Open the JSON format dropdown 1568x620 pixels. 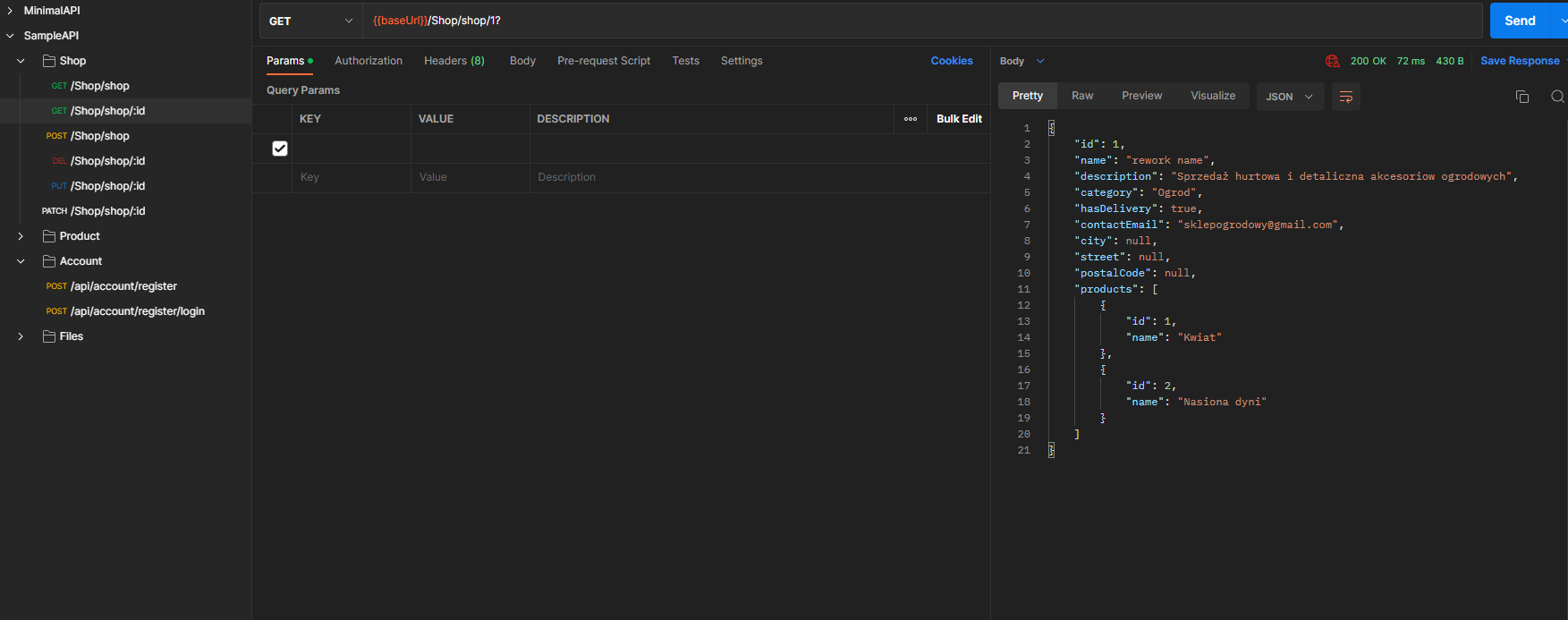click(x=1290, y=97)
